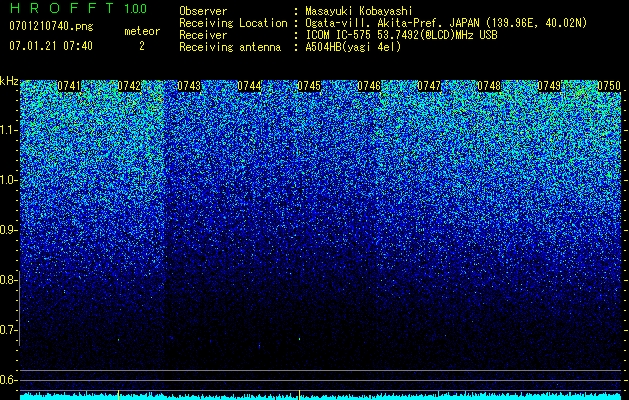Click the meteor label
Image resolution: width=629 pixels, height=400 pixels.
coord(142,31)
